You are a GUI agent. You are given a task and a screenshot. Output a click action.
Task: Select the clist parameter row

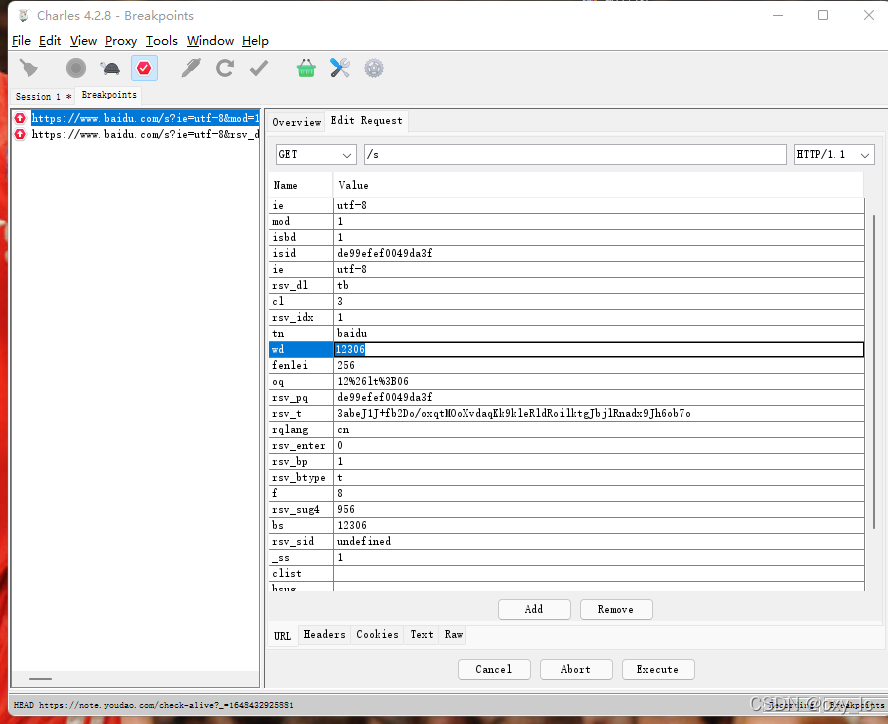tap(566, 573)
